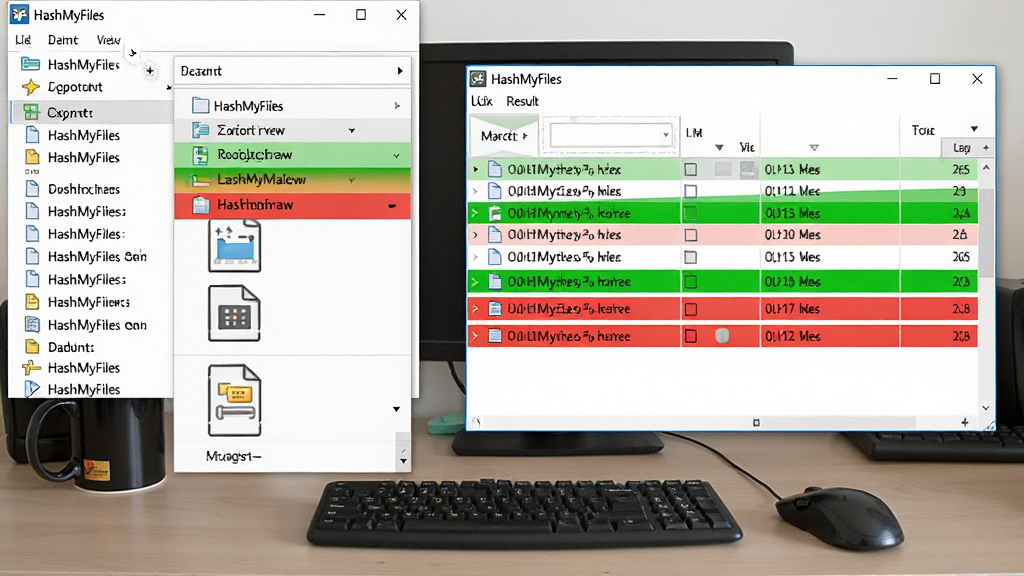The height and width of the screenshot is (576, 1024).
Task: Click the Lep + button
Action: 968,148
